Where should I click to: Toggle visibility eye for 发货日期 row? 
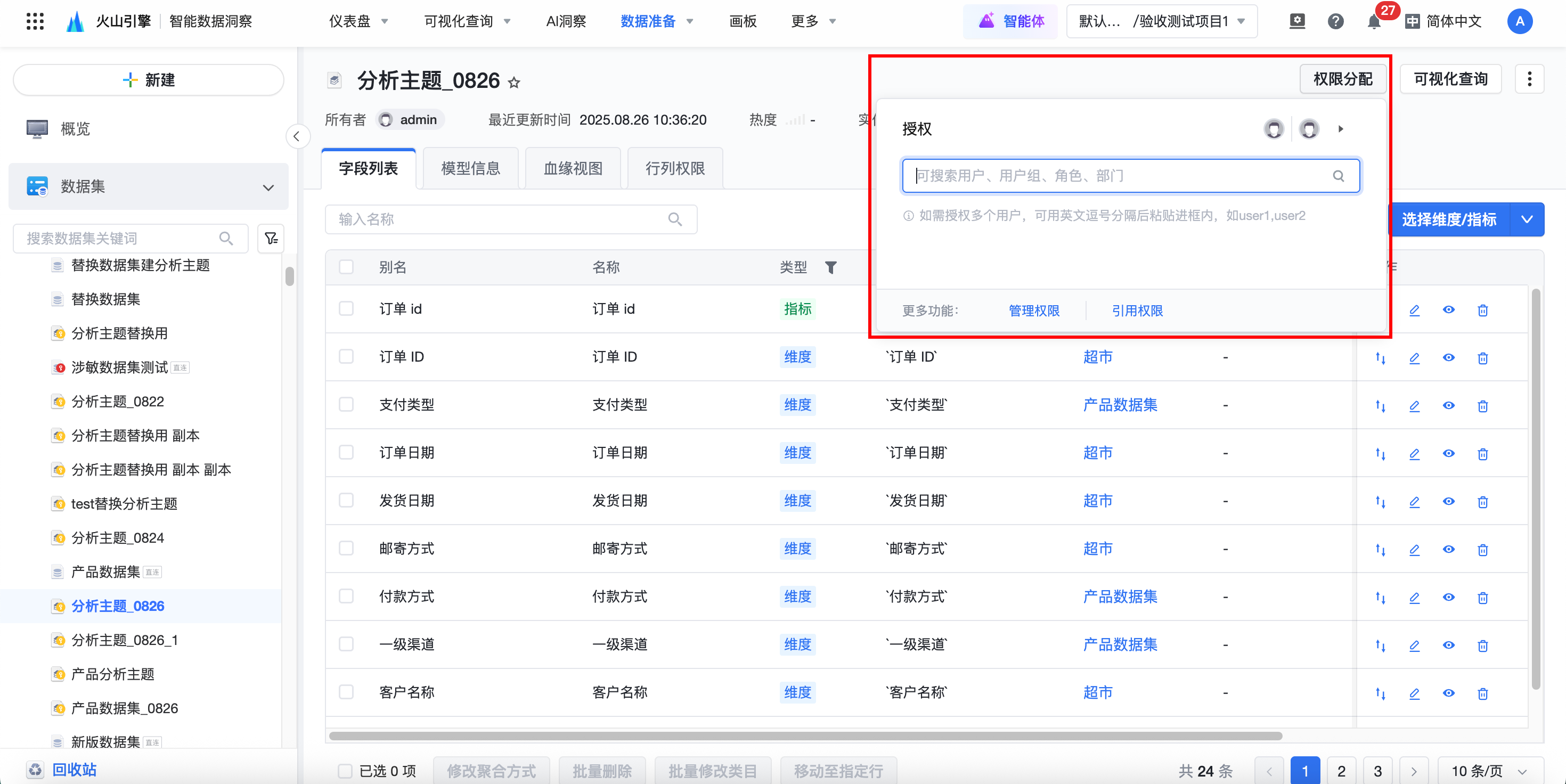click(x=1448, y=501)
